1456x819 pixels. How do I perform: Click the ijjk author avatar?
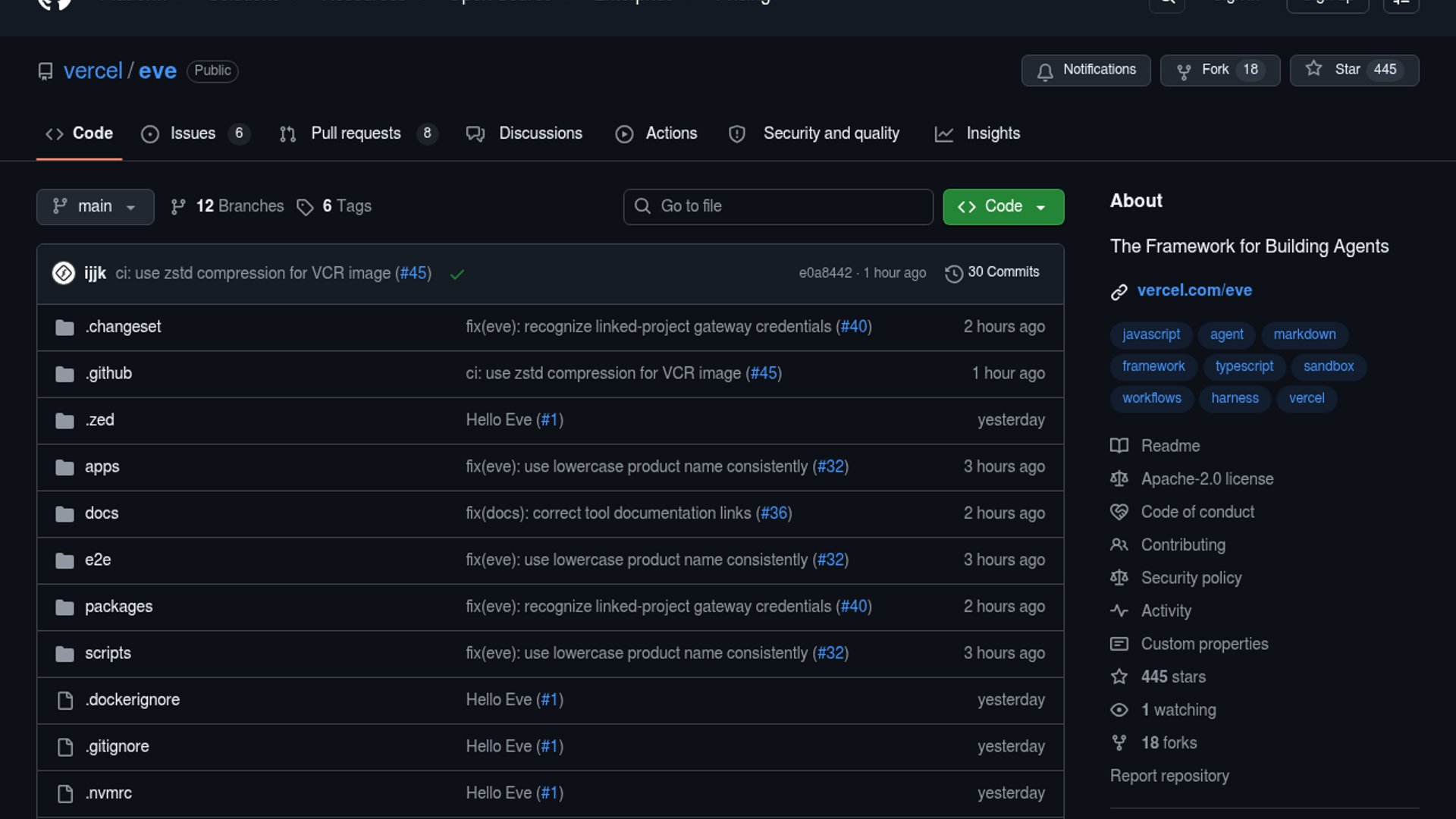[64, 273]
